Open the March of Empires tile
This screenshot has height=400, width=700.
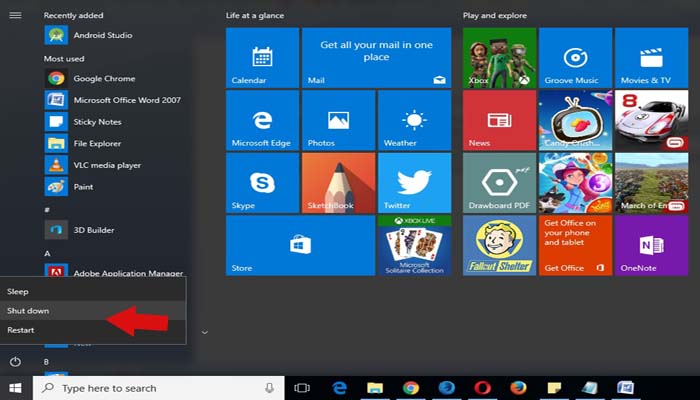tap(651, 183)
